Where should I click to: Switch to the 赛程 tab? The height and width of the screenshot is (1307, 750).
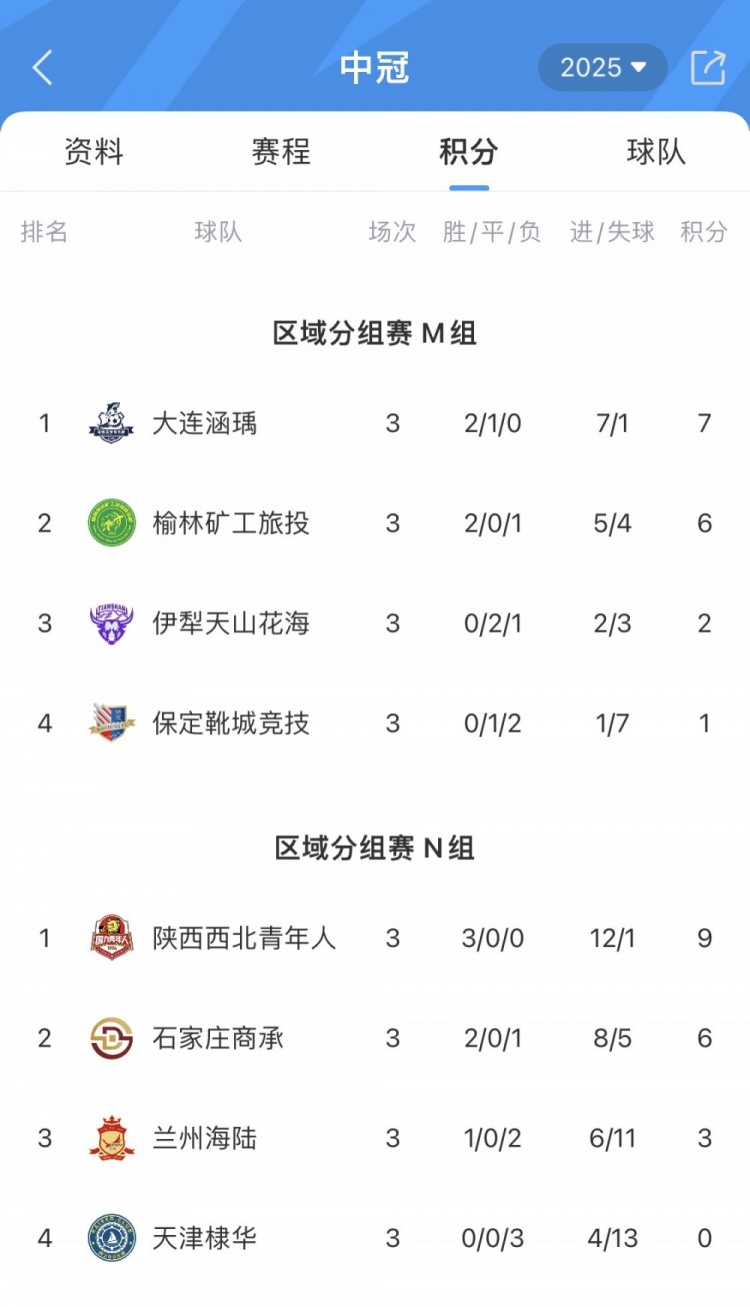281,152
